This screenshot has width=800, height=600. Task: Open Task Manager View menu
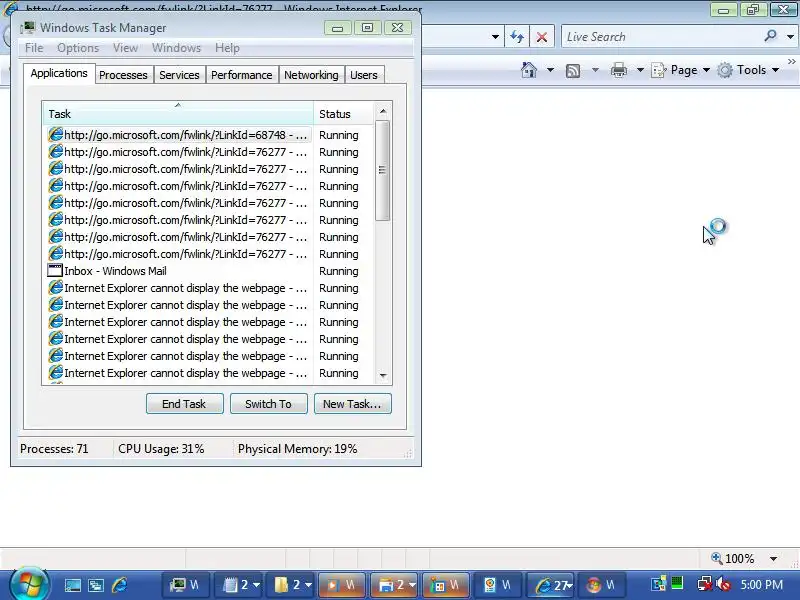pyautogui.click(x=126, y=48)
